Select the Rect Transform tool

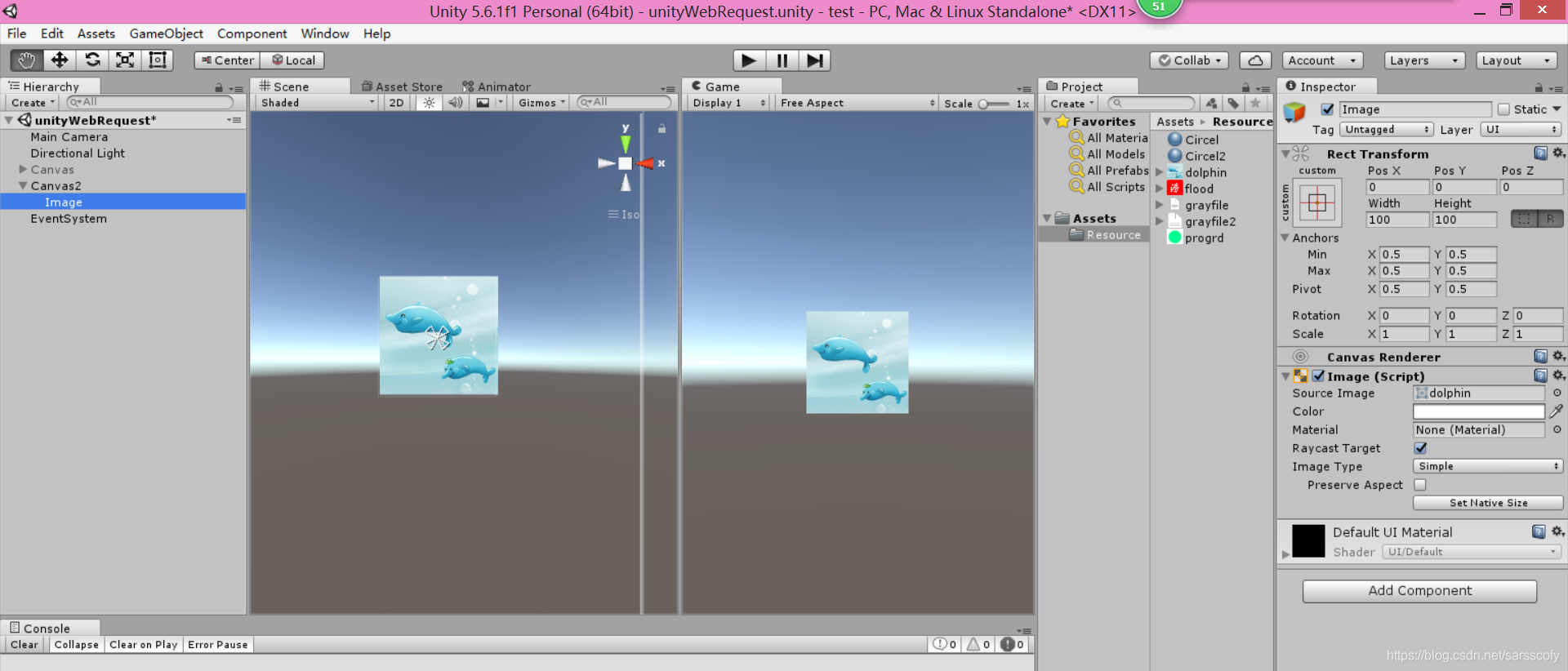click(x=157, y=60)
